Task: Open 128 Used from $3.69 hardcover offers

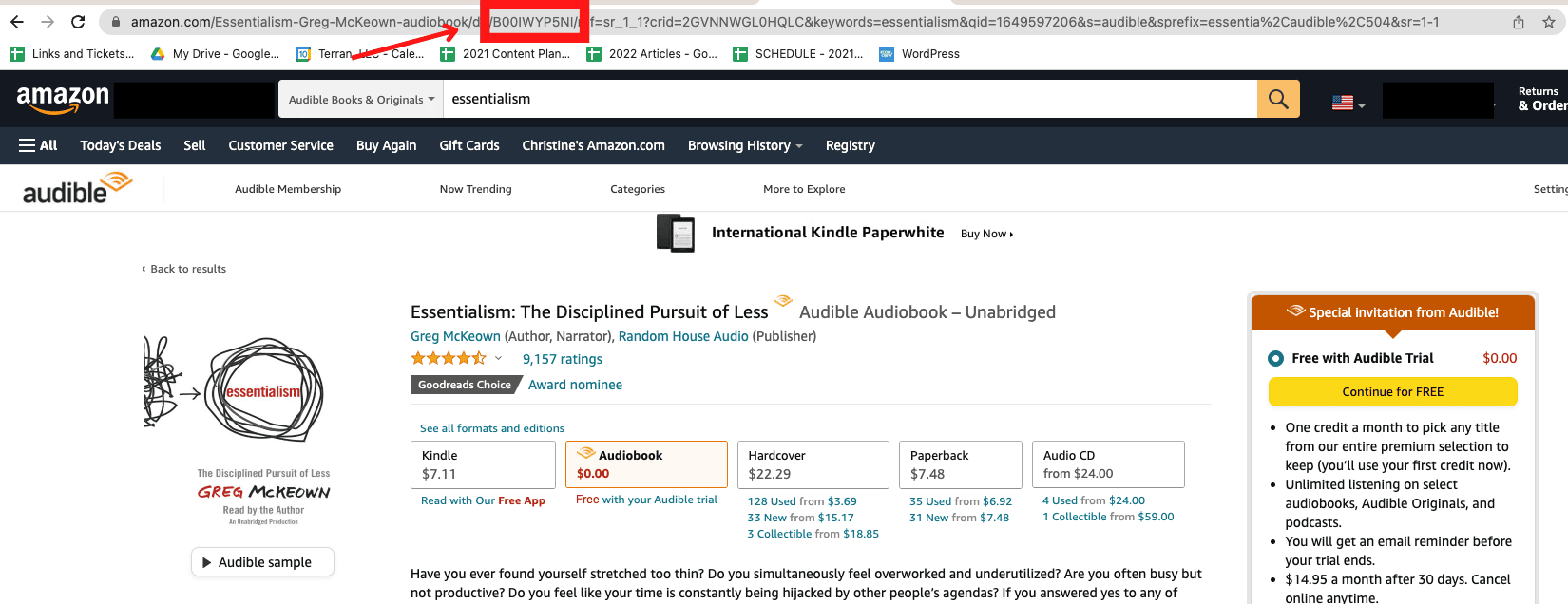Action: tap(802, 501)
